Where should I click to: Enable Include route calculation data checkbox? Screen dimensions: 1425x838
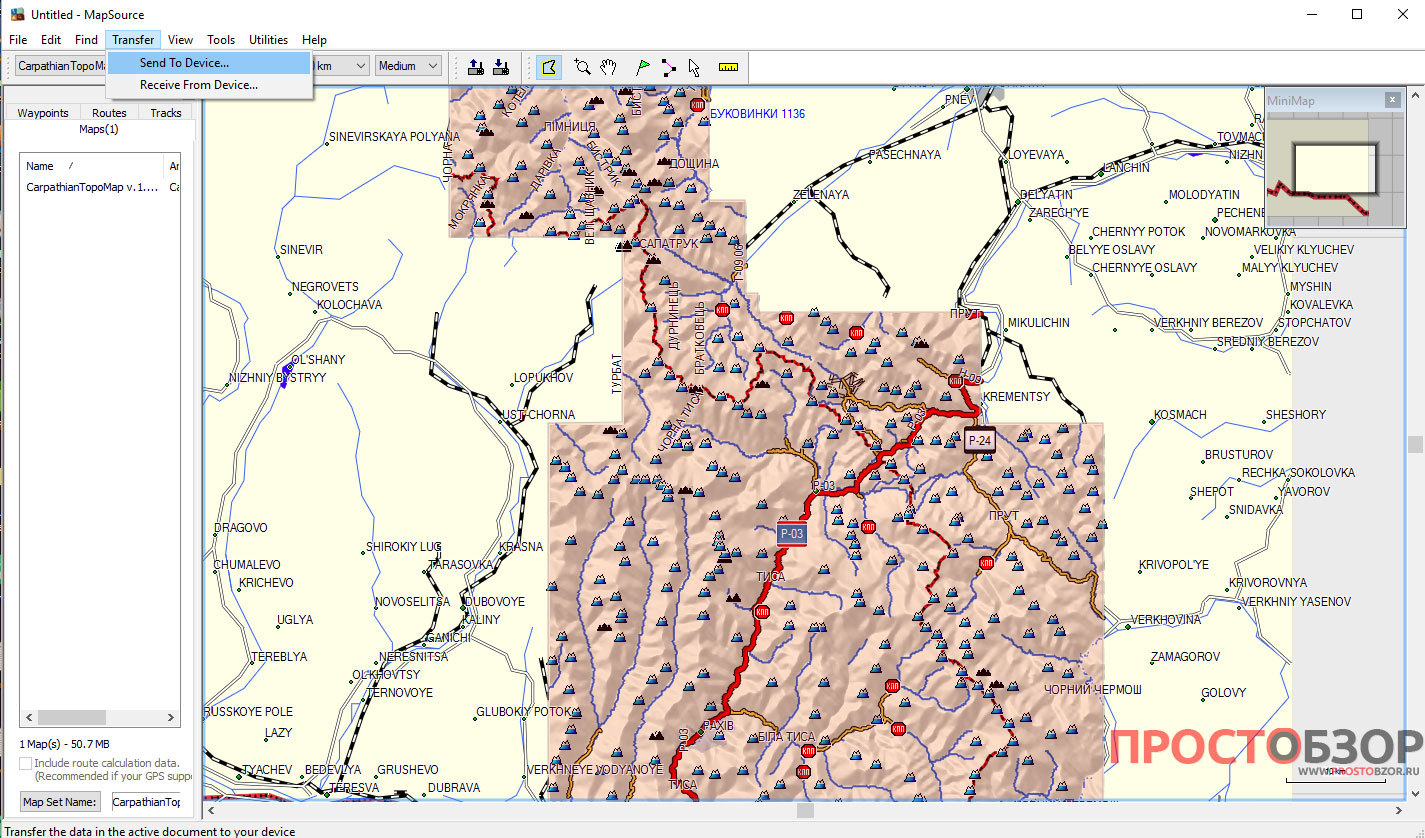(x=26, y=763)
